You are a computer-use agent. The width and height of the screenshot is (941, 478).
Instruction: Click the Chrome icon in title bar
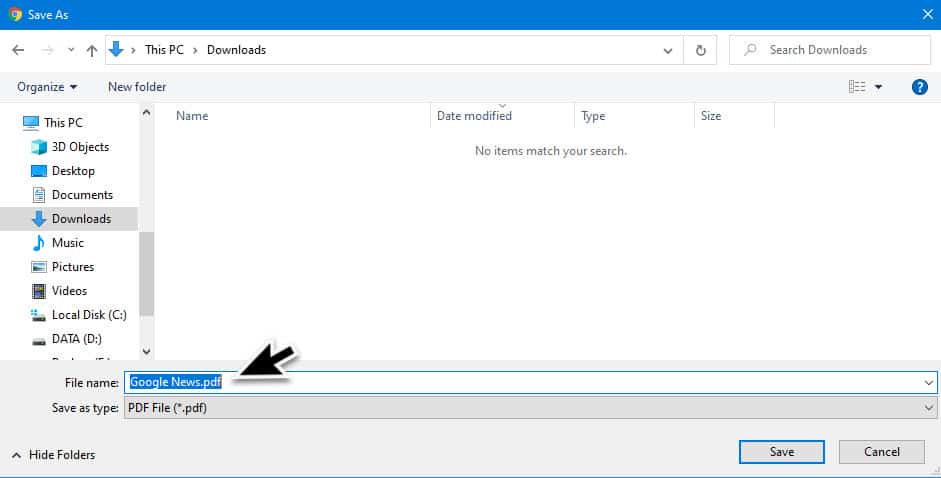pos(15,14)
